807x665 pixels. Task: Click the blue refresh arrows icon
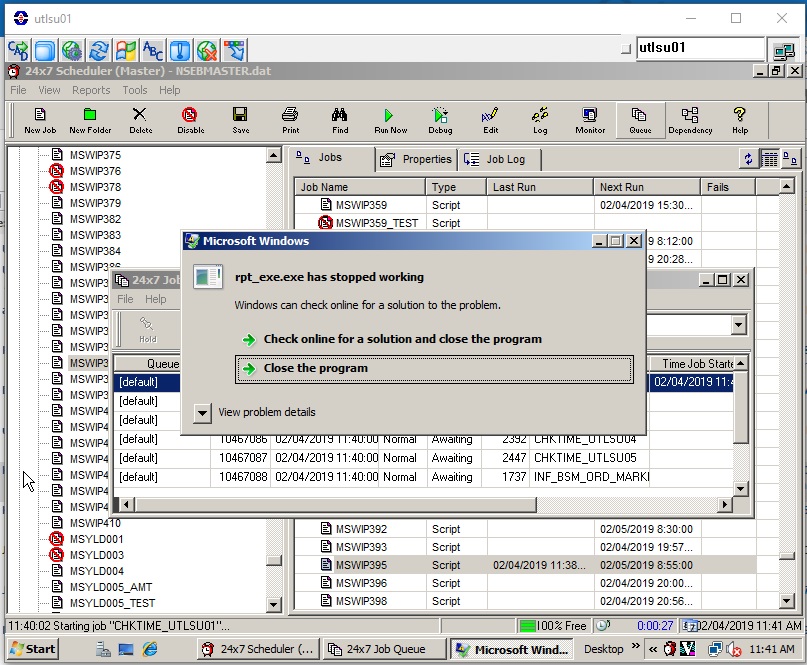(99, 50)
